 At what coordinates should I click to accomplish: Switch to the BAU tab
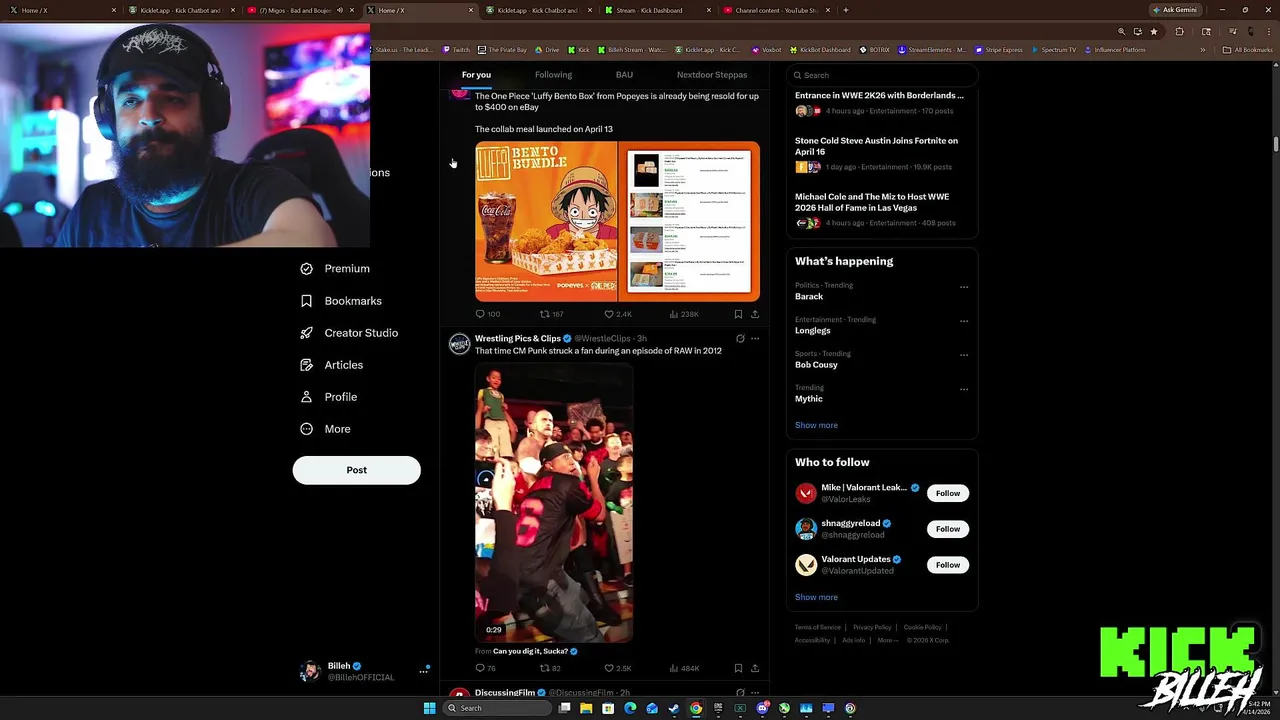point(624,75)
